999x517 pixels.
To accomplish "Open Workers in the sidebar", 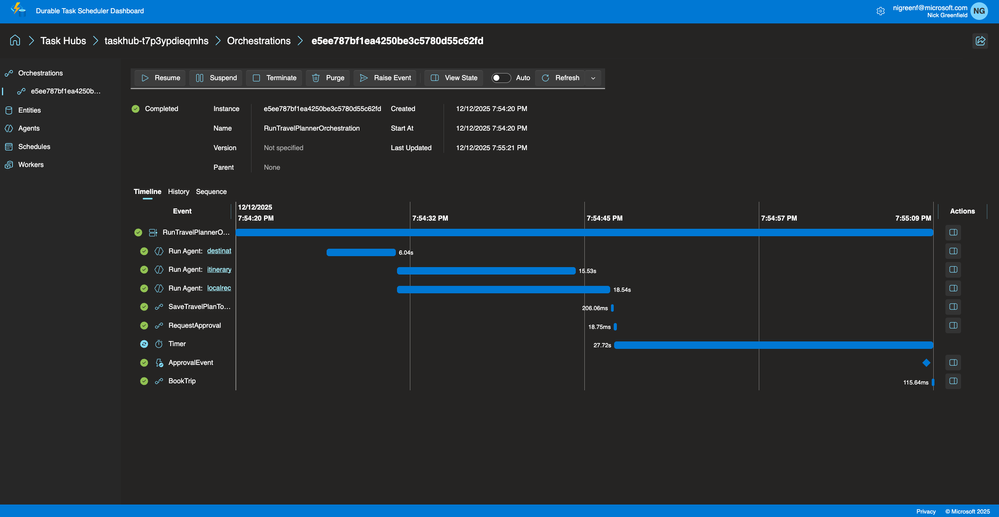I will (x=31, y=164).
